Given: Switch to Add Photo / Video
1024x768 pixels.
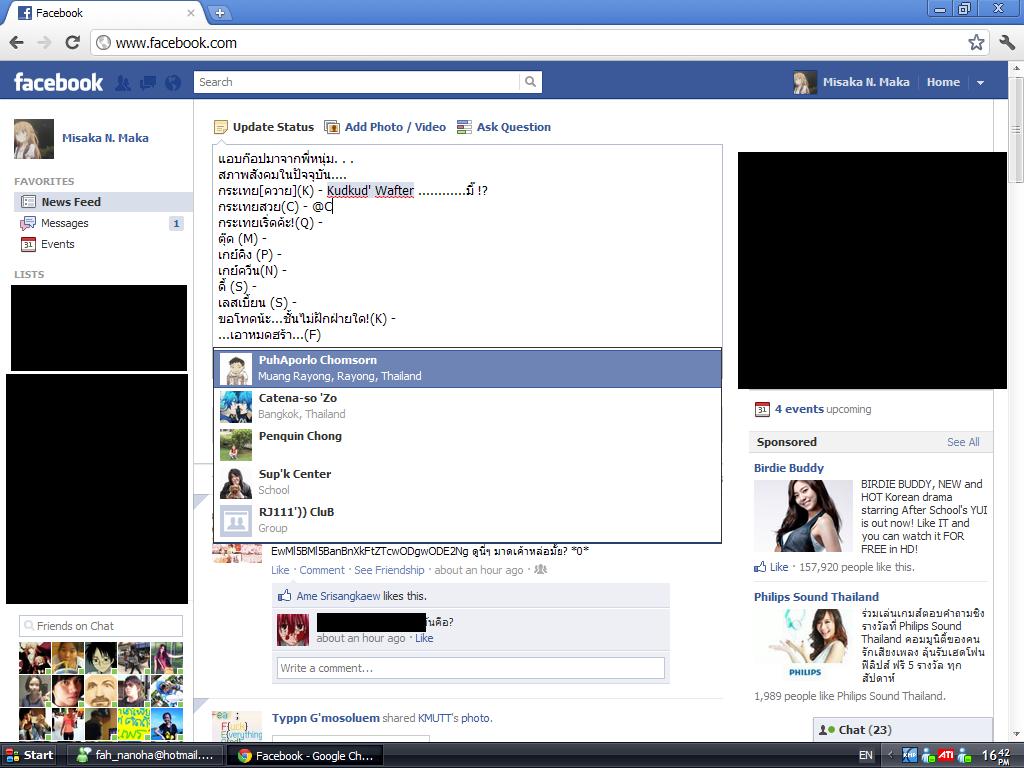Looking at the screenshot, I should 395,127.
